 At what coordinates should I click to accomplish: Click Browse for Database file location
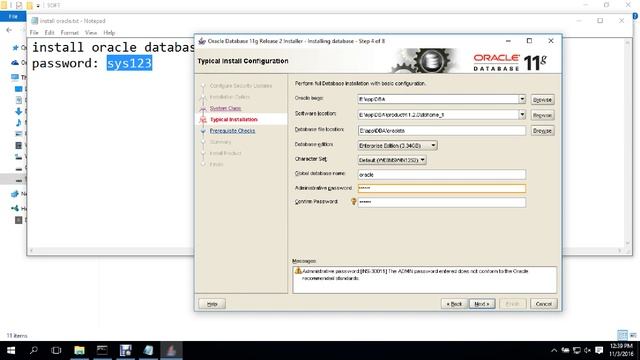coord(542,131)
